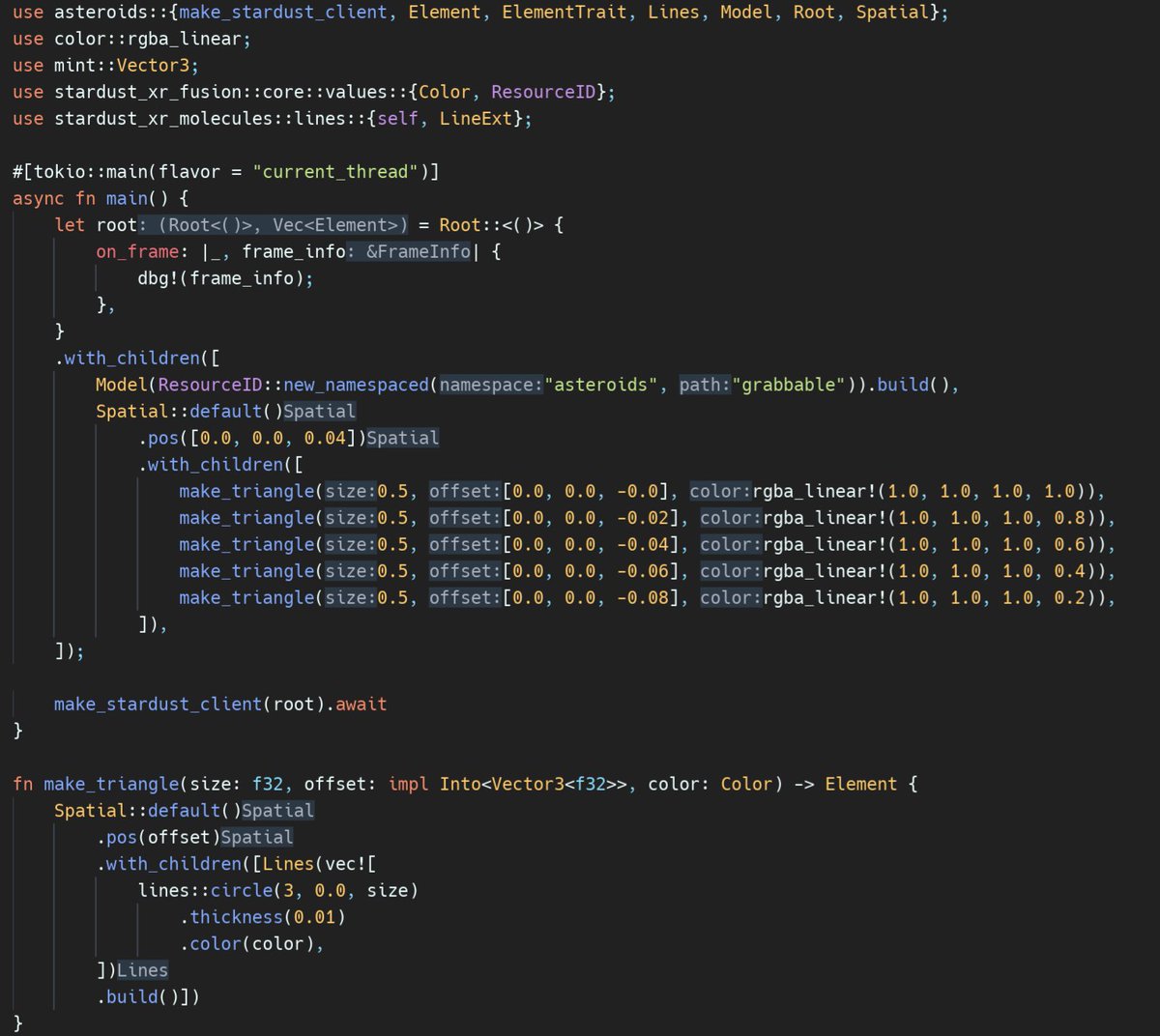Select new_namespaced method name
Image resolution: width=1160 pixels, height=1036 pixels.
[356, 385]
